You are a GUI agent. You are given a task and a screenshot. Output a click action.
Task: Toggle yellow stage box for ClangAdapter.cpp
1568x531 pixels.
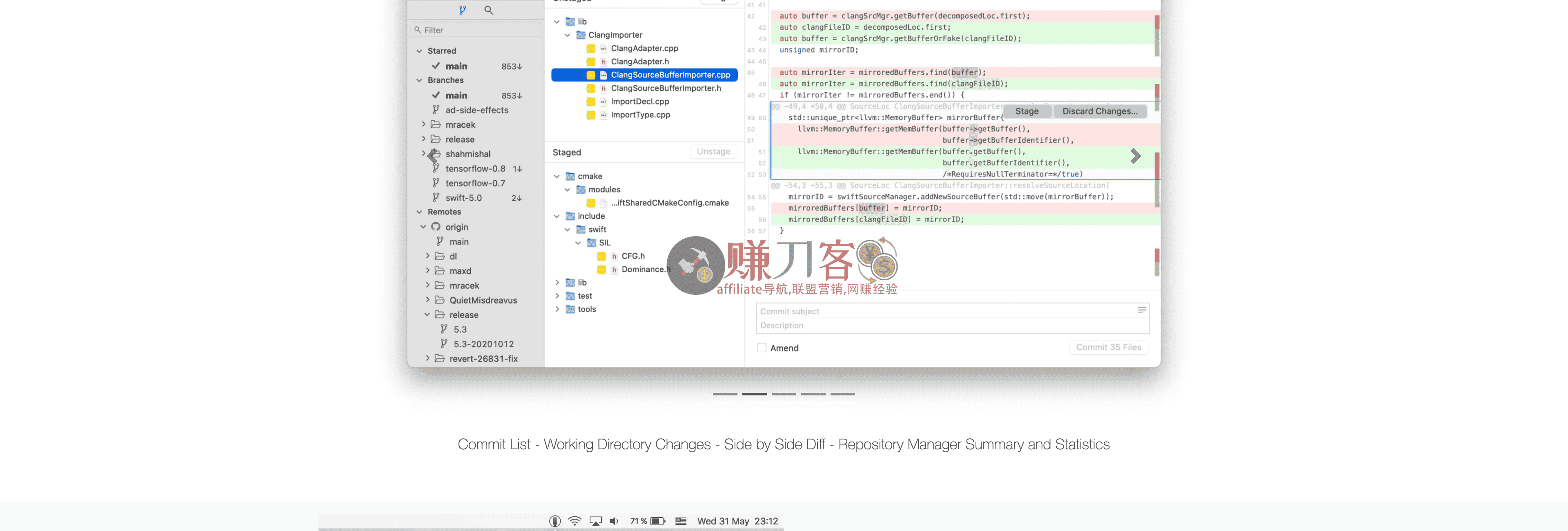[590, 49]
